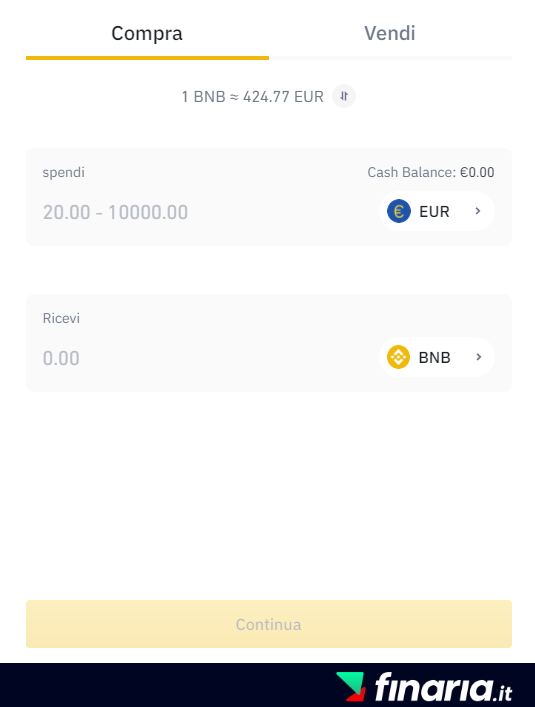Click the spendi label
Screen dimensions: 535x707
[x=64, y=172]
